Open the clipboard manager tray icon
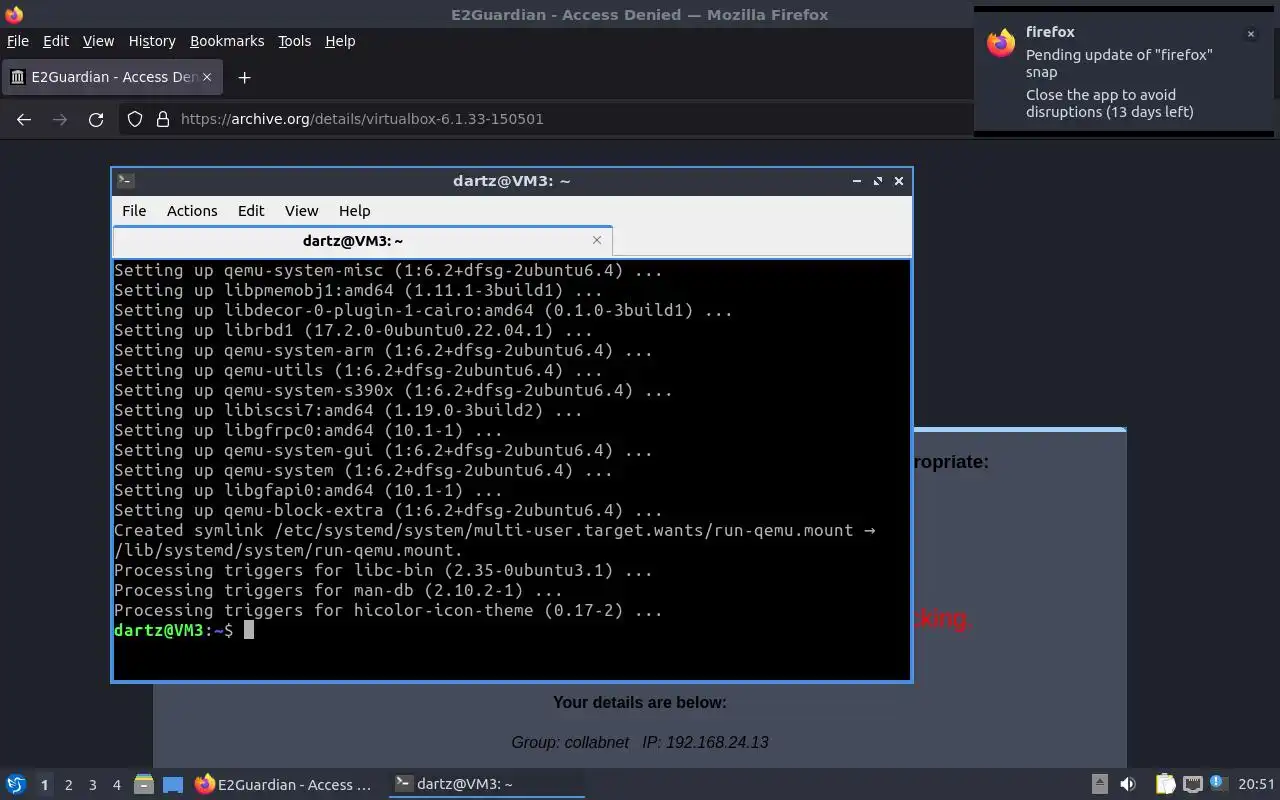 [1165, 785]
